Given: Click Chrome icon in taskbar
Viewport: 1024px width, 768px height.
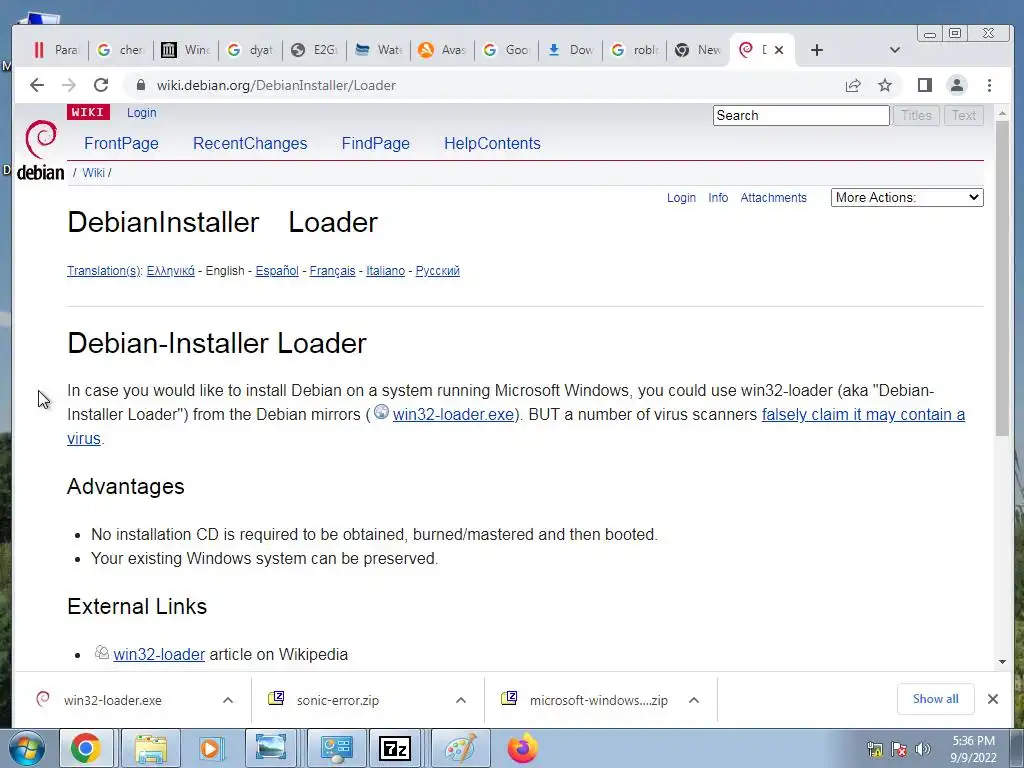Looking at the screenshot, I should click(x=86, y=748).
